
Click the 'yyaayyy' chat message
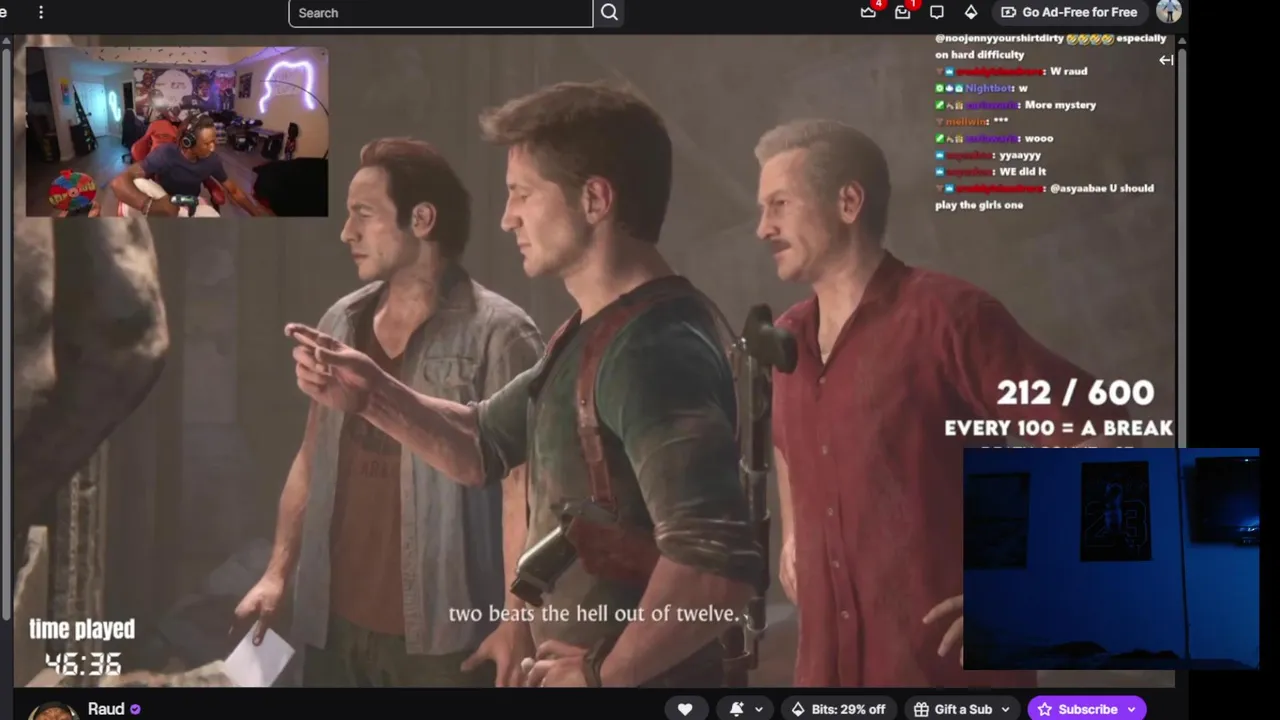coord(1020,155)
